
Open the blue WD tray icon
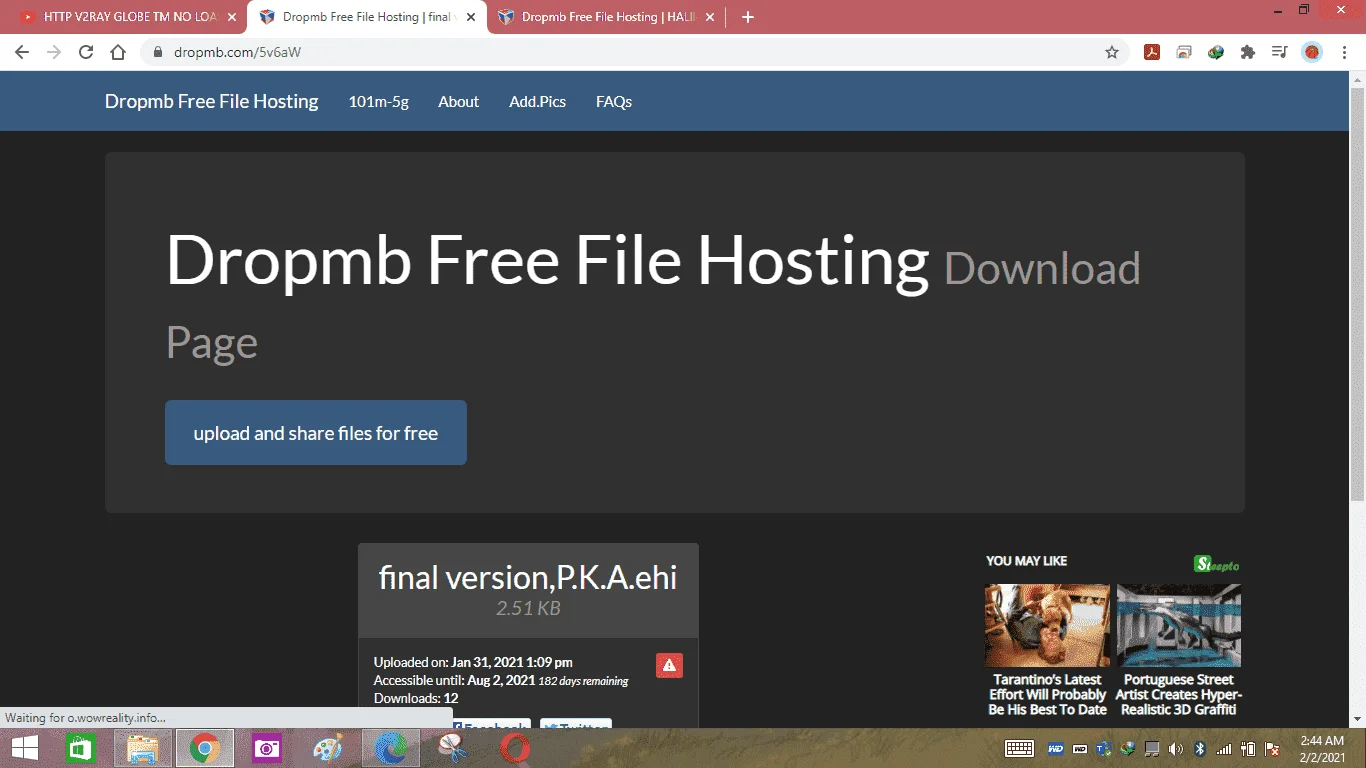point(1055,748)
